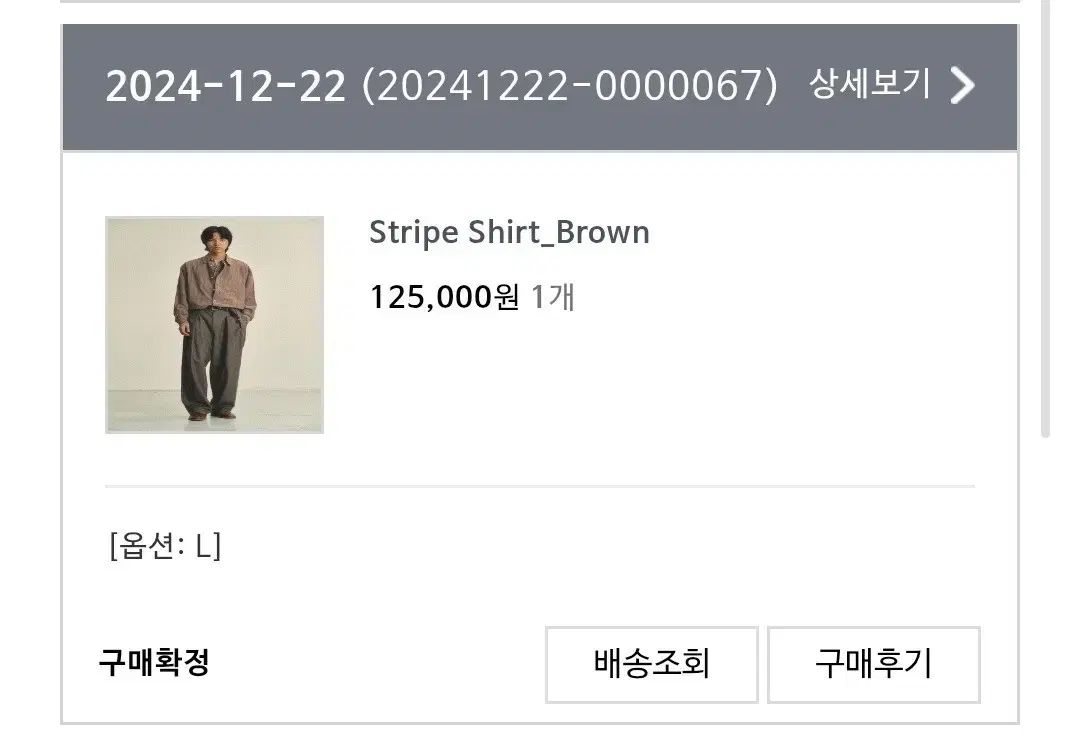Select the Stripe Shirt_Brown product name
Viewport: 1080px width, 733px height.
coord(509,233)
